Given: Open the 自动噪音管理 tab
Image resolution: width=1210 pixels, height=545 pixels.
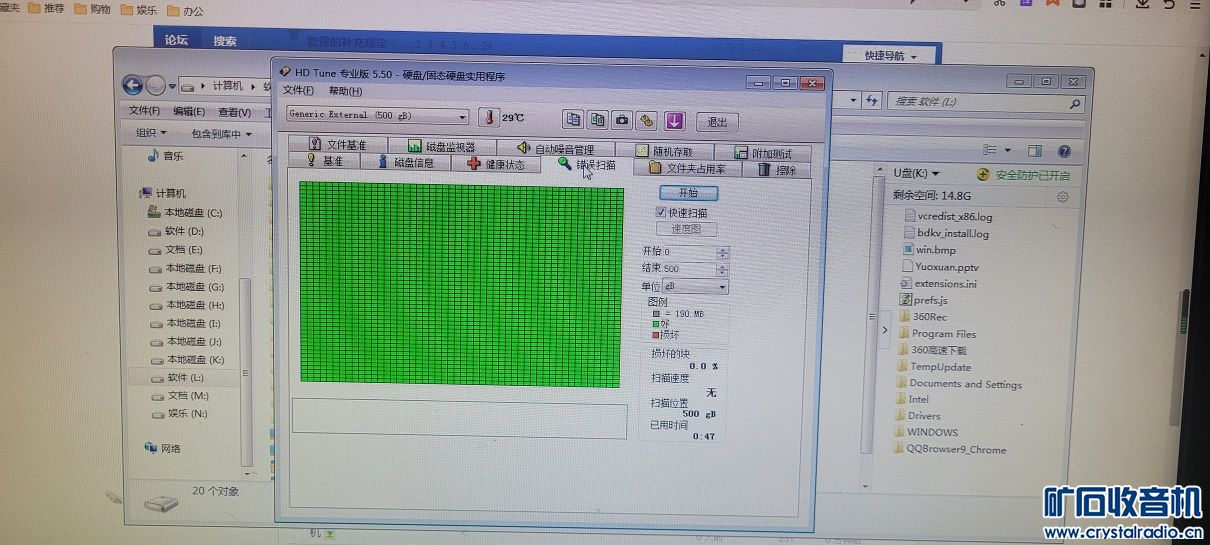Looking at the screenshot, I should click(555, 149).
